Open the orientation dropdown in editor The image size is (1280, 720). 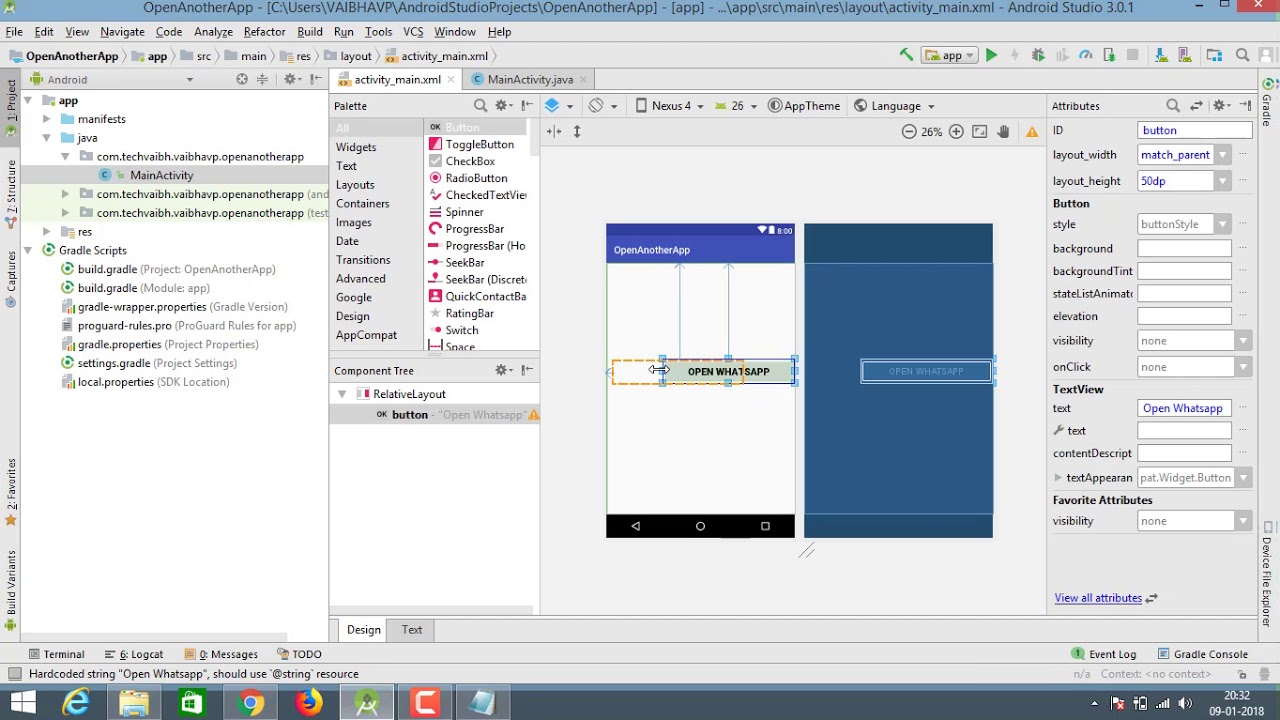[x=602, y=105]
